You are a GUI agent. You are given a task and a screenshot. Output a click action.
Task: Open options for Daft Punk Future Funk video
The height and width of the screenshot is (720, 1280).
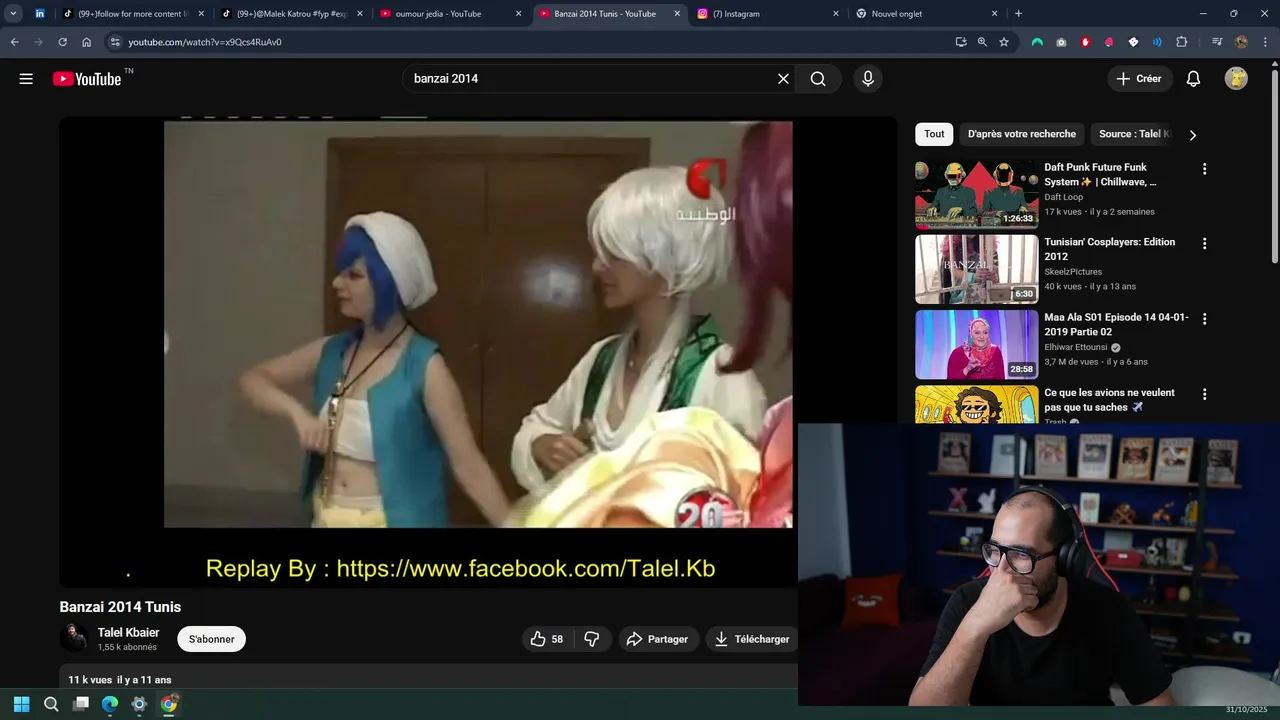[1204, 169]
